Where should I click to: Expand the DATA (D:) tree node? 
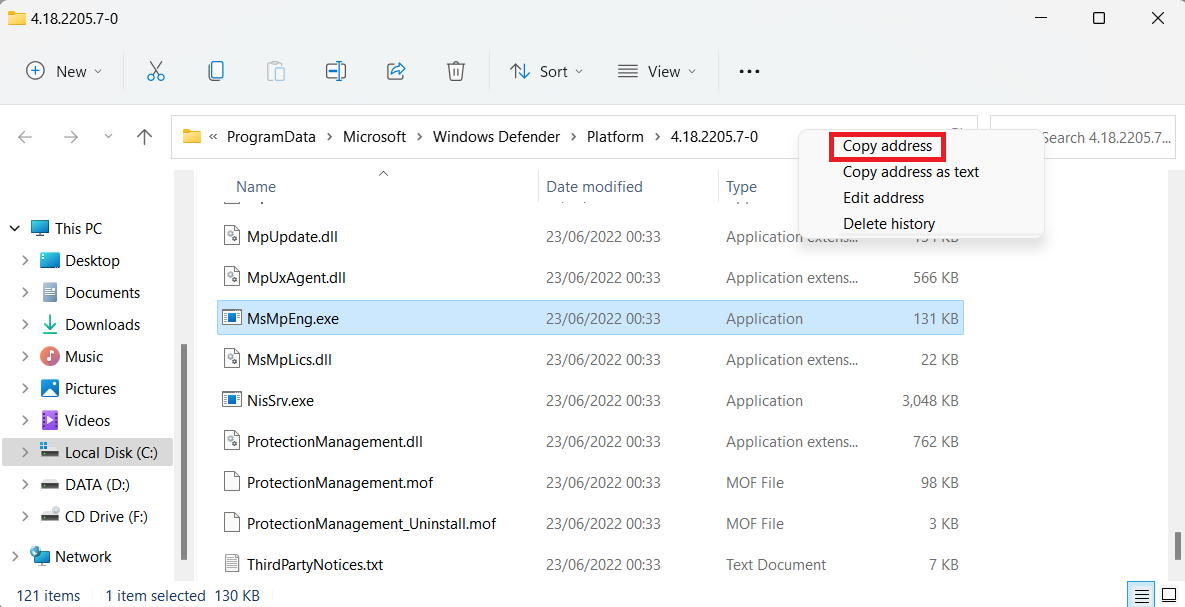[x=25, y=485]
